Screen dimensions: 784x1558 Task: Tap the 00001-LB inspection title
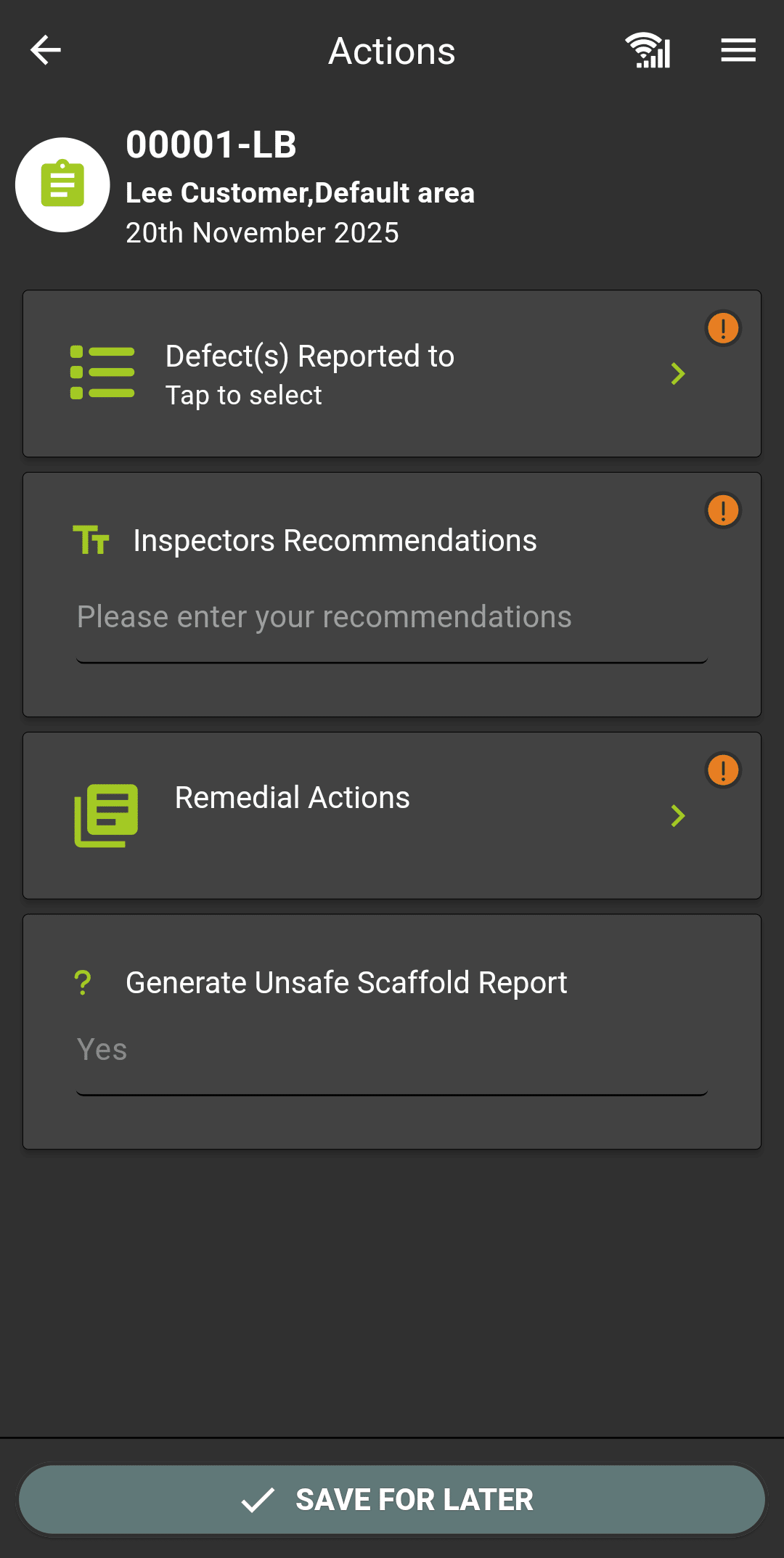[211, 144]
